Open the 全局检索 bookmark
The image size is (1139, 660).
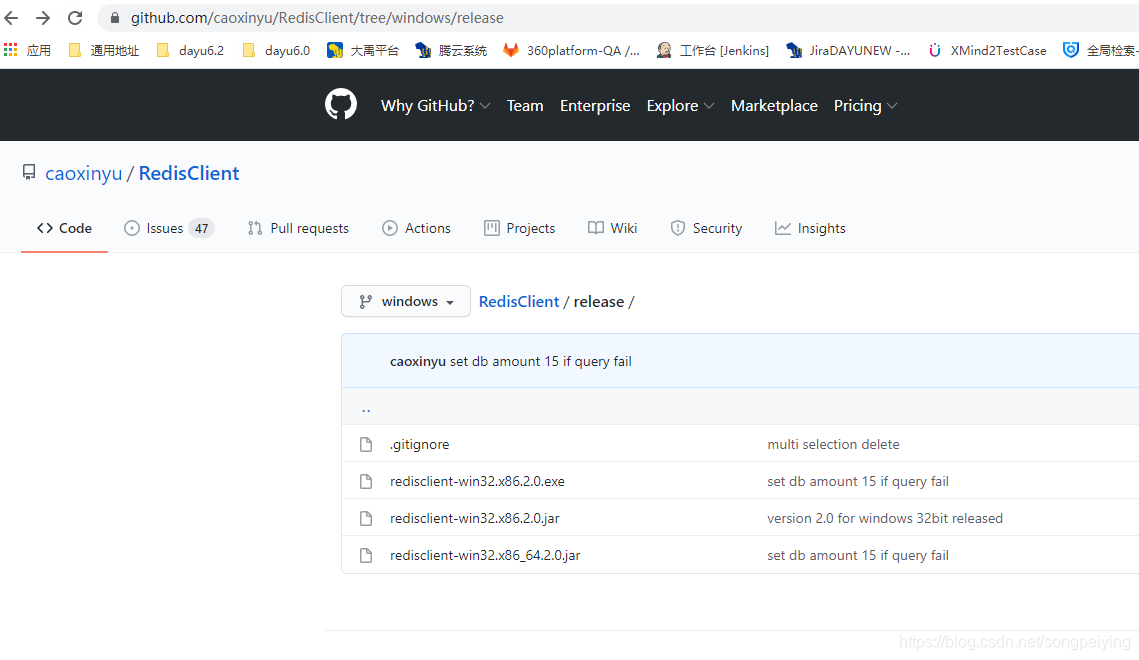click(1101, 50)
